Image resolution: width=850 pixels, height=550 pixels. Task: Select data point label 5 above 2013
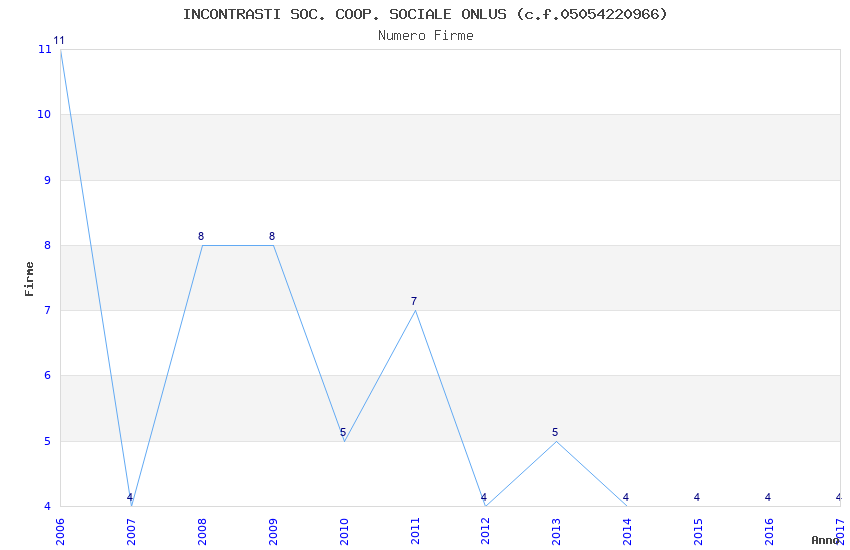555,432
